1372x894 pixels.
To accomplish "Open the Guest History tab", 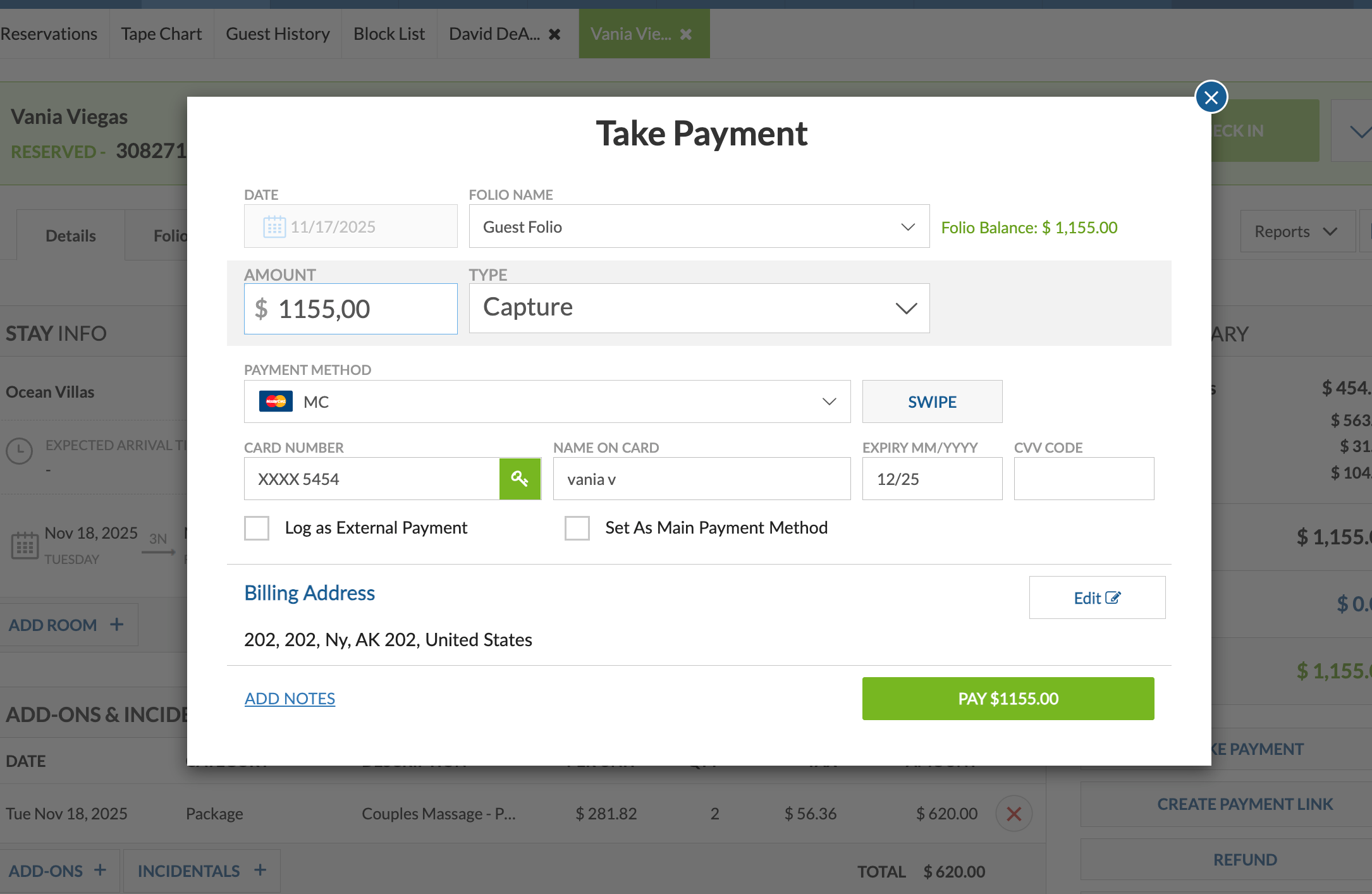I will (278, 34).
